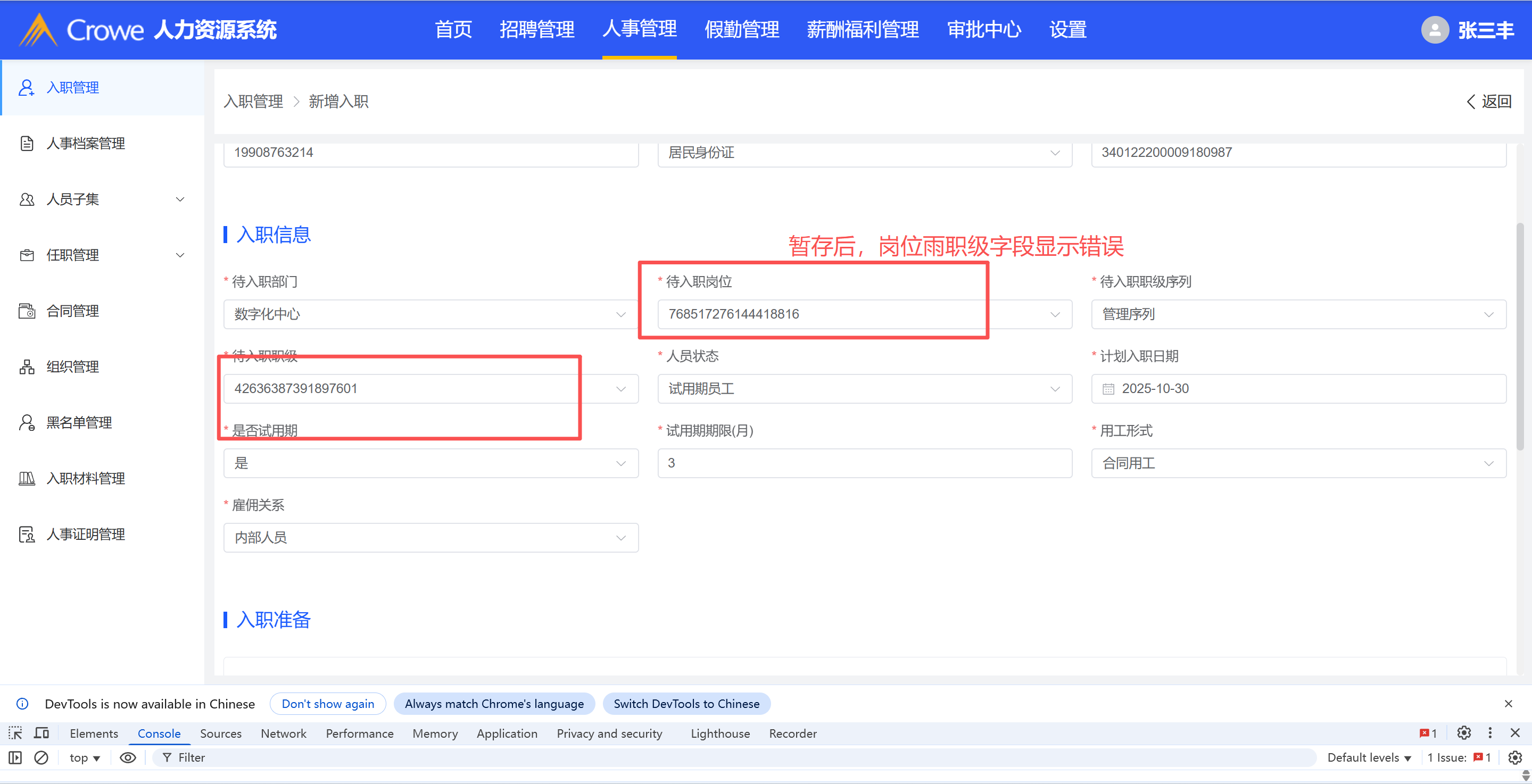Toggle the console live expression eye icon

coord(128,757)
